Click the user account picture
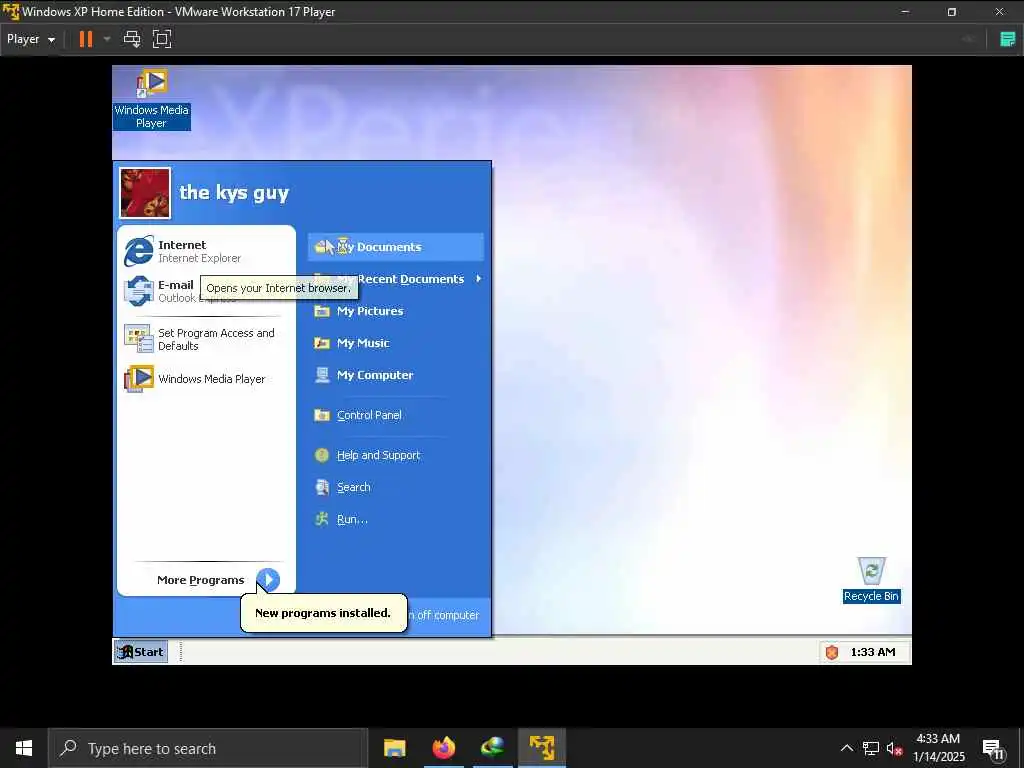The image size is (1024, 768). tap(145, 193)
